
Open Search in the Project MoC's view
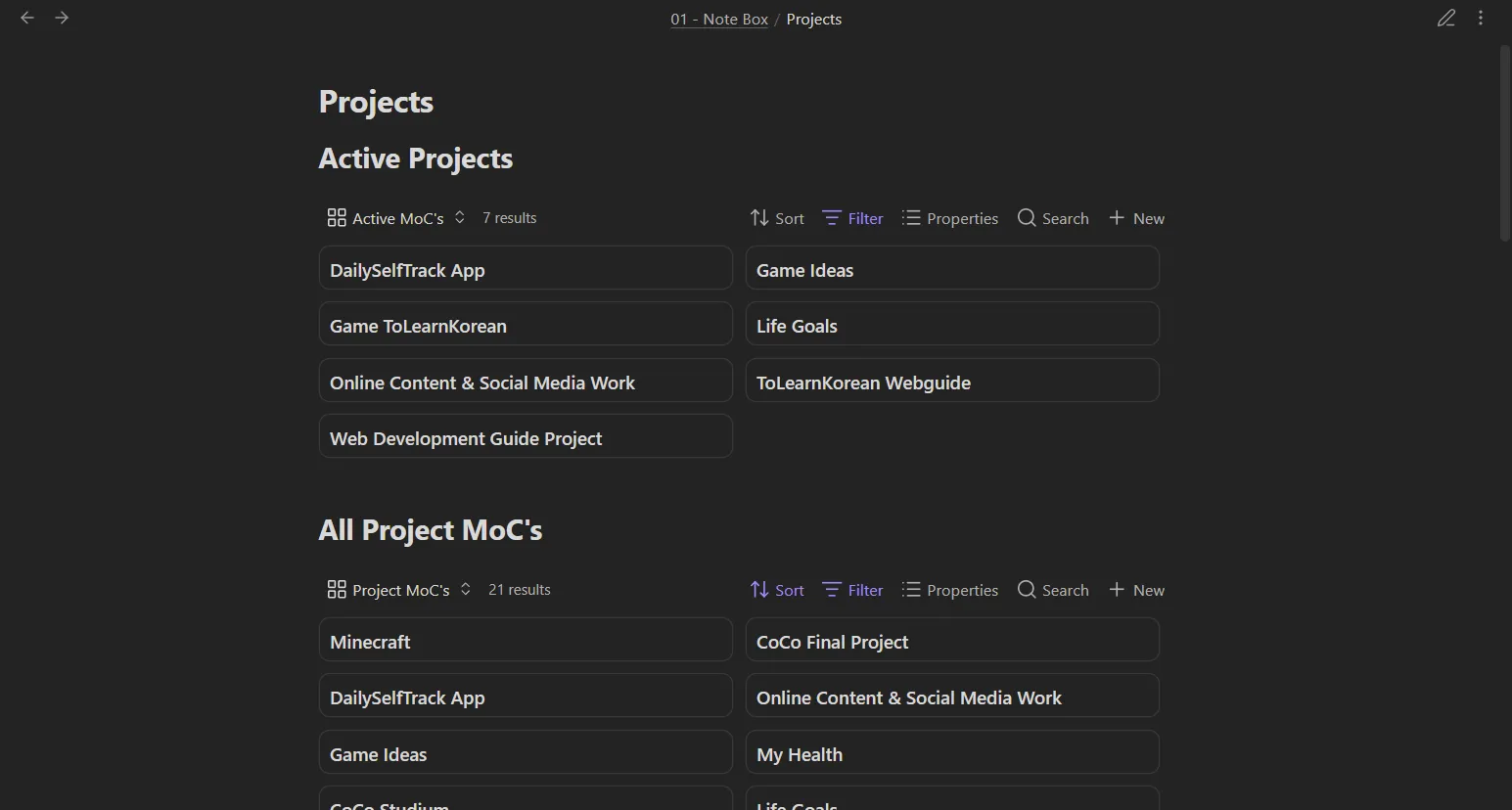(x=1052, y=589)
